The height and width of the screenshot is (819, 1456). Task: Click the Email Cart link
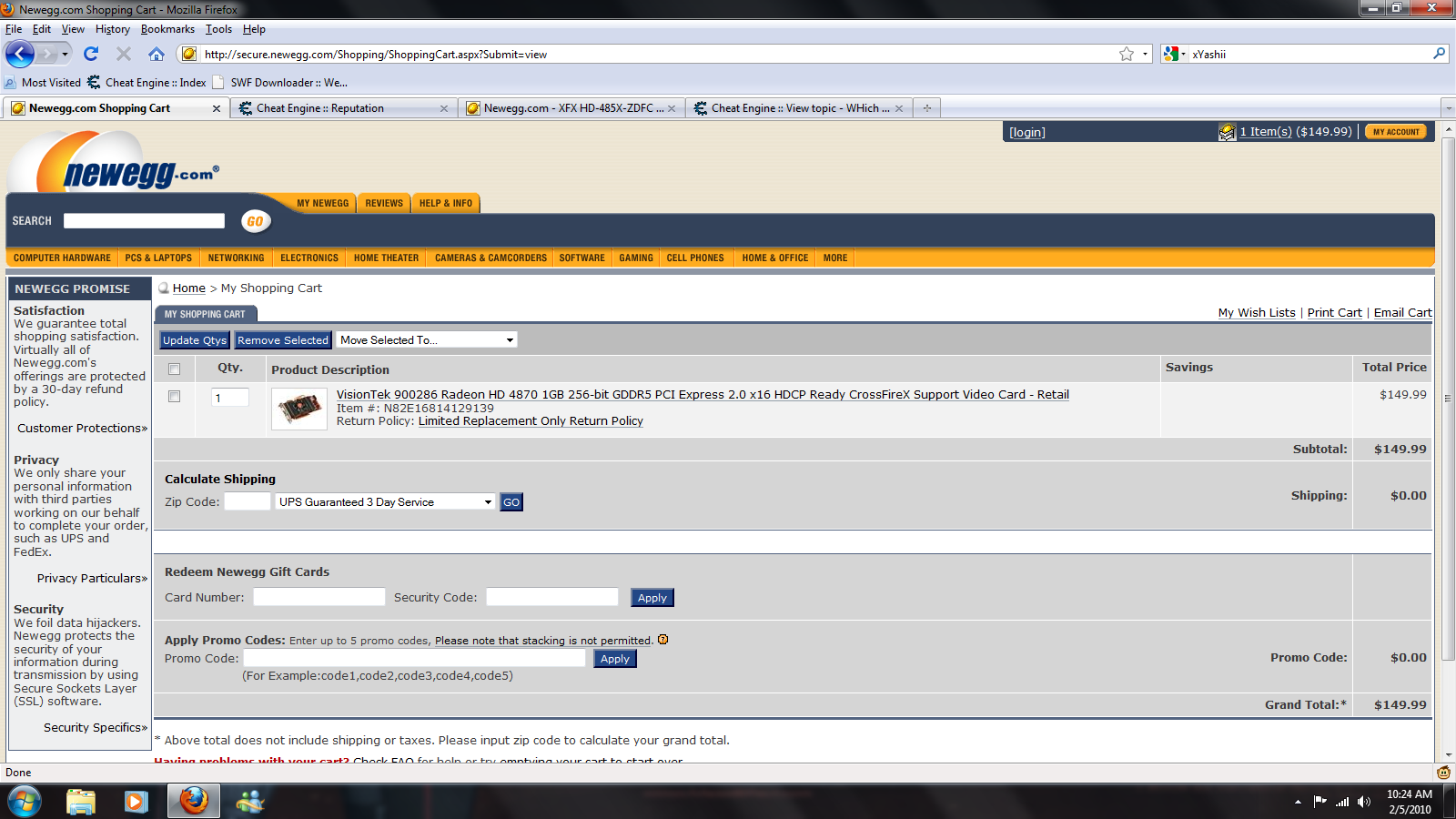click(x=1403, y=312)
